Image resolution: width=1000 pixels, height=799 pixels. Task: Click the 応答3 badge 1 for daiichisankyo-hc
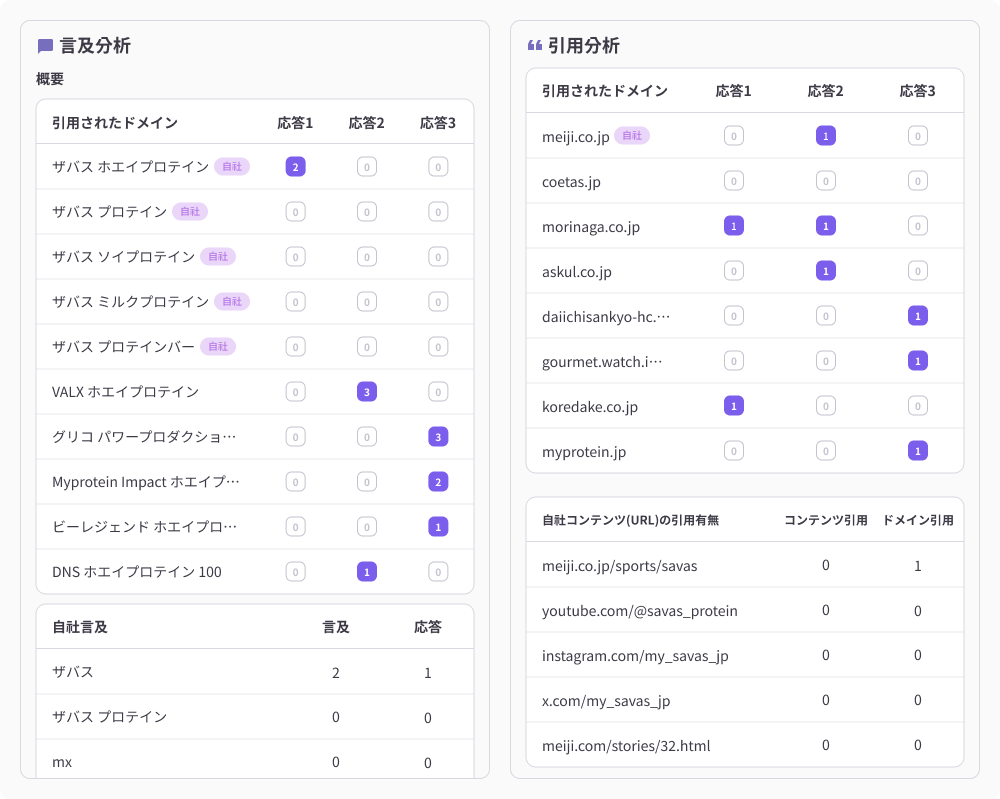pos(918,316)
